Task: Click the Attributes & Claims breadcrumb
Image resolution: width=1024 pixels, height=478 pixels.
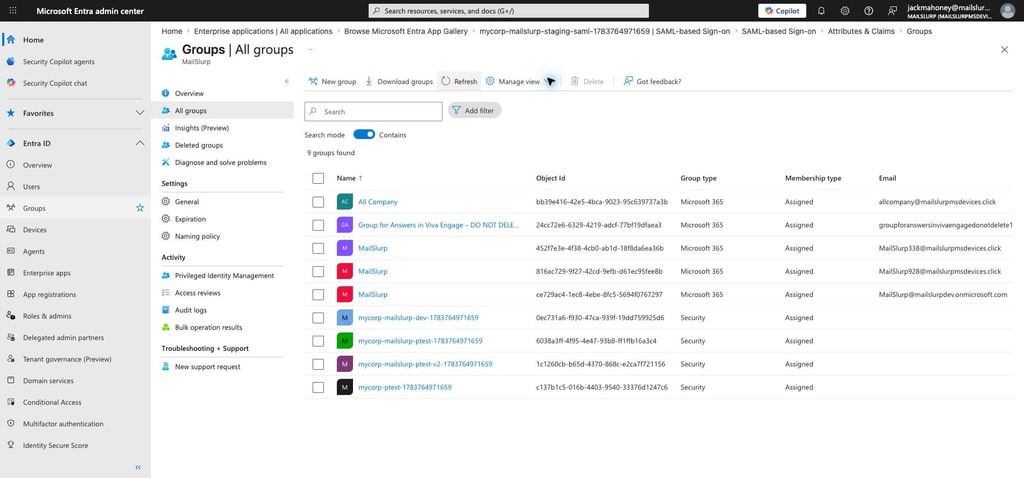Action: tap(861, 31)
